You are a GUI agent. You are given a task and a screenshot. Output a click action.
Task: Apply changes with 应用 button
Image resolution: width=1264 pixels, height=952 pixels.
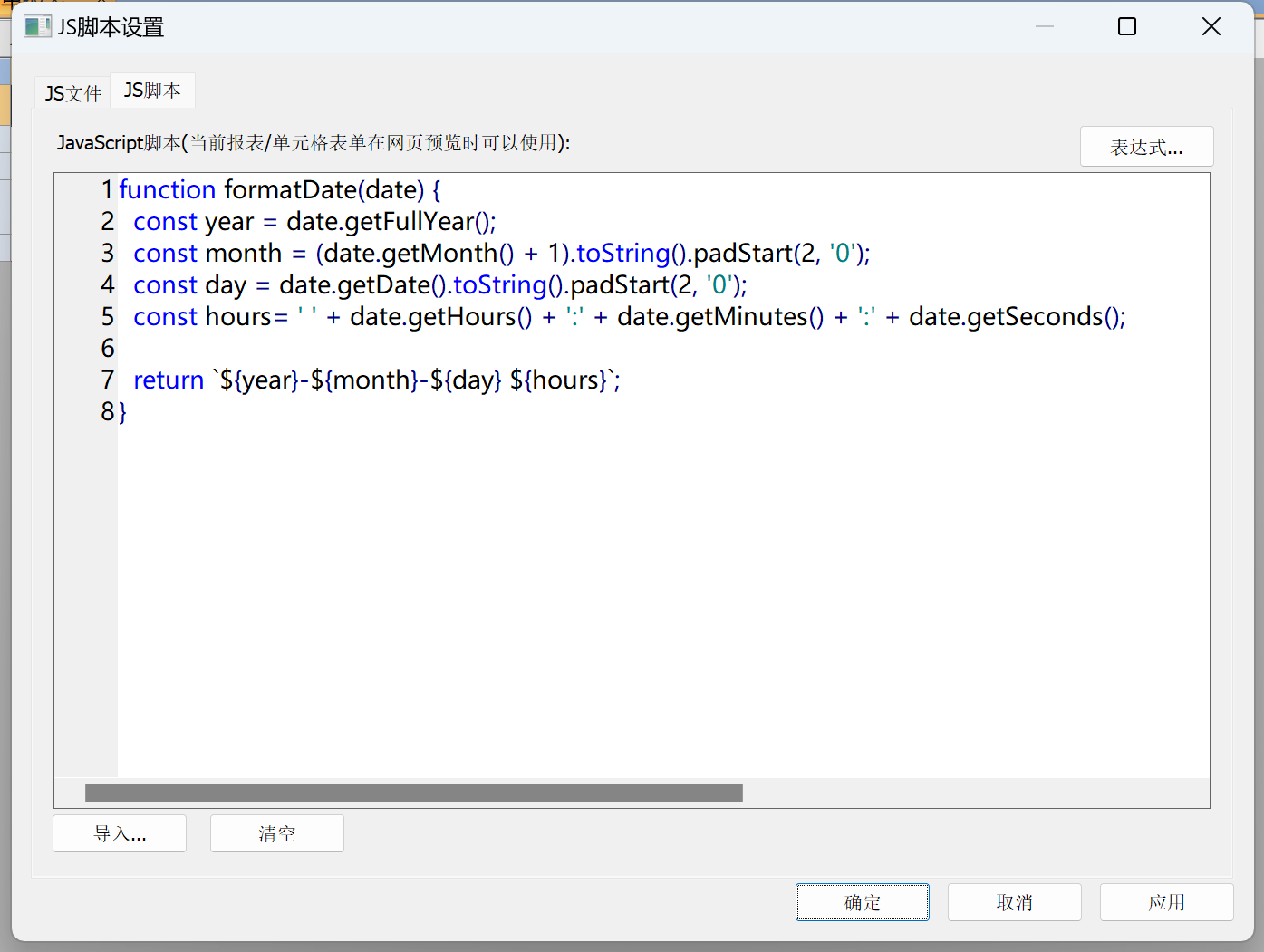tap(1166, 902)
